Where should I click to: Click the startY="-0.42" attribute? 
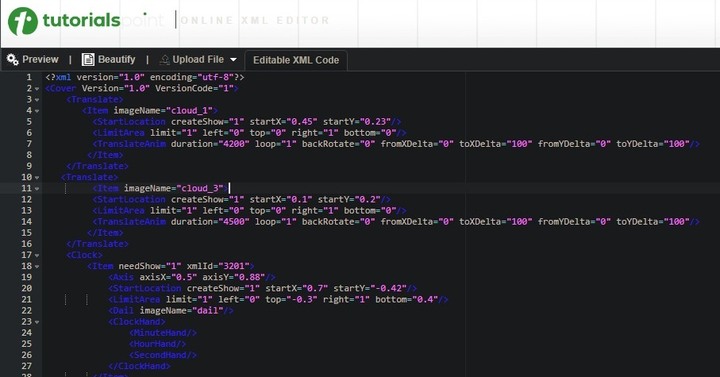(x=370, y=288)
